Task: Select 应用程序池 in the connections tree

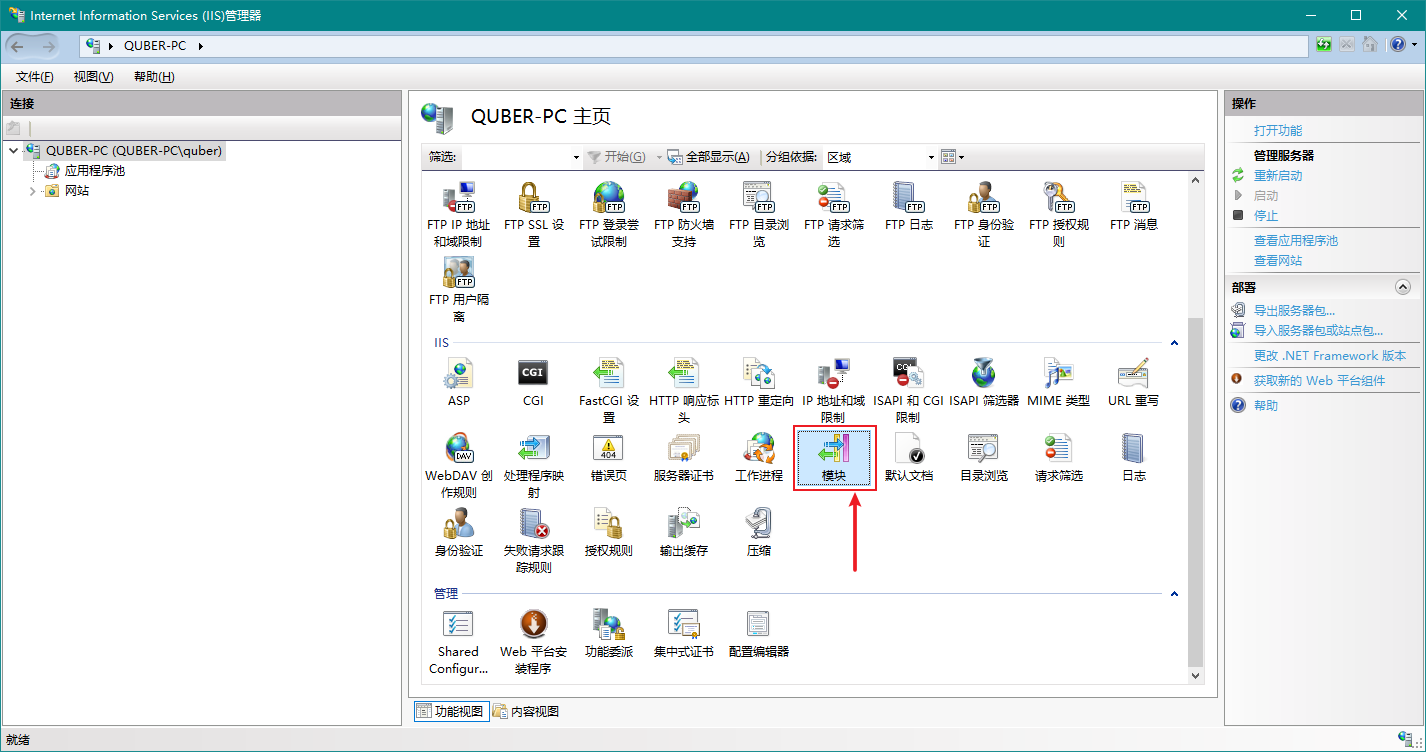Action: 94,171
